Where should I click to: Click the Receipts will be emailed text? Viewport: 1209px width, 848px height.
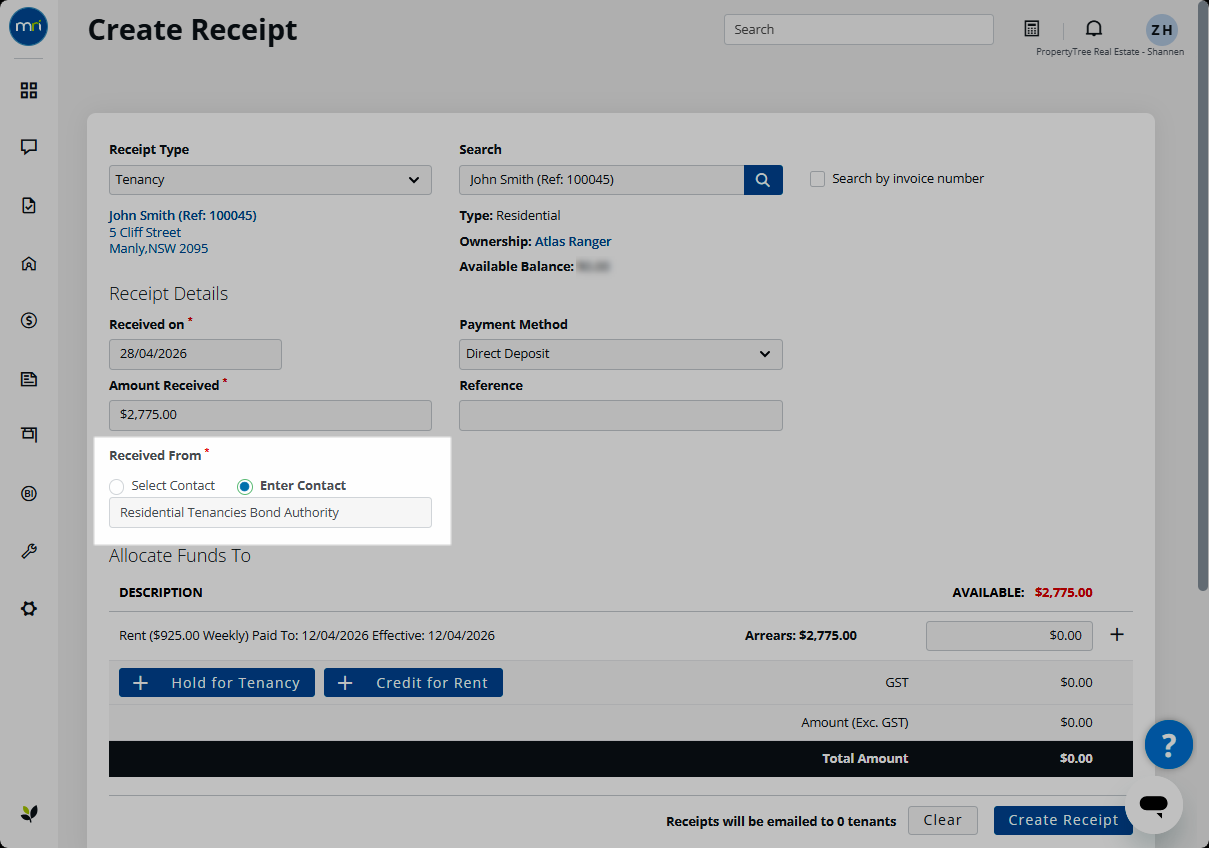(781, 821)
